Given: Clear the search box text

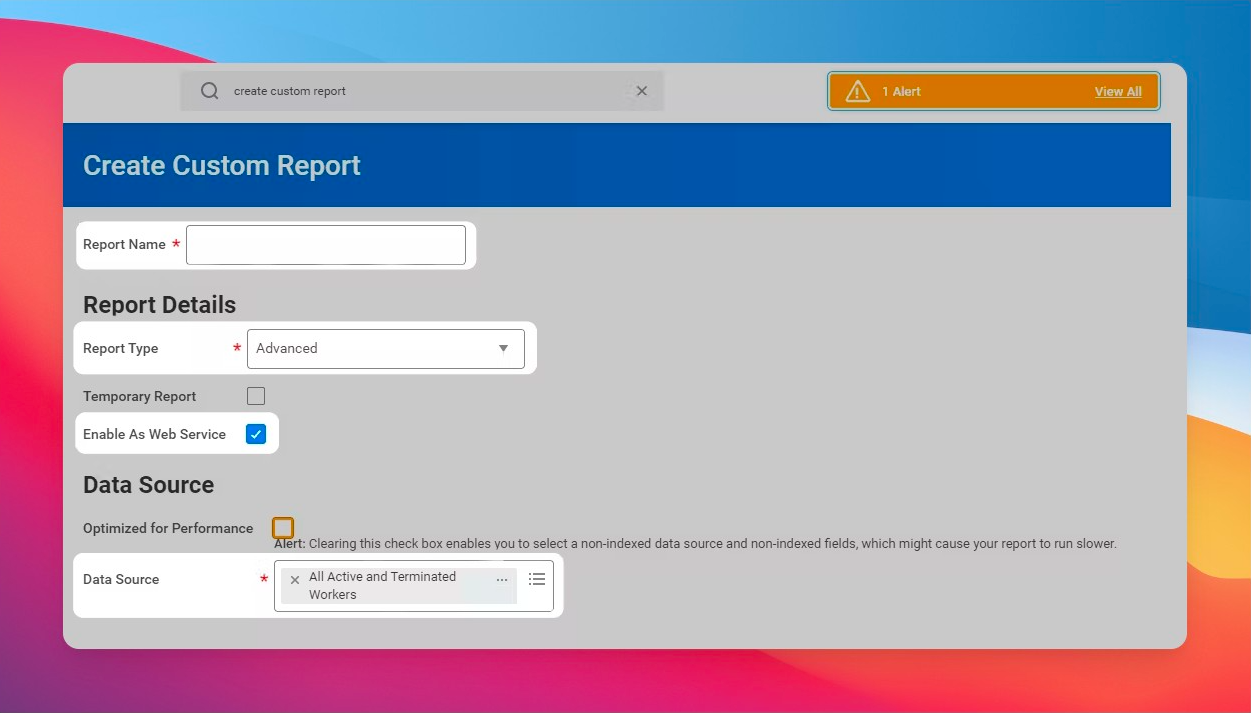Looking at the screenshot, I should [x=642, y=91].
